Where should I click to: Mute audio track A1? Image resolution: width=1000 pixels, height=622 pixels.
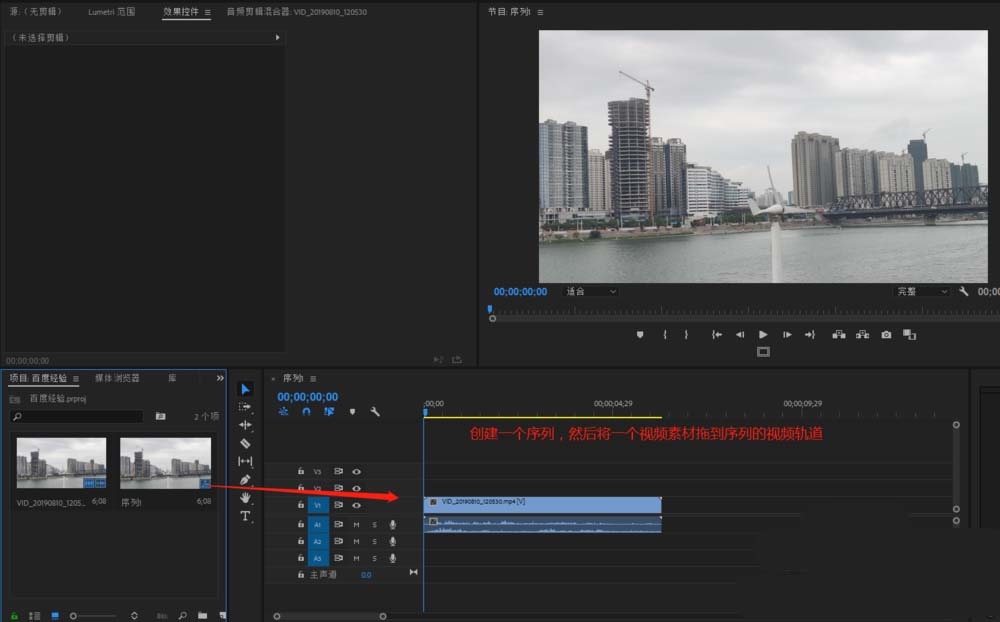click(356, 524)
